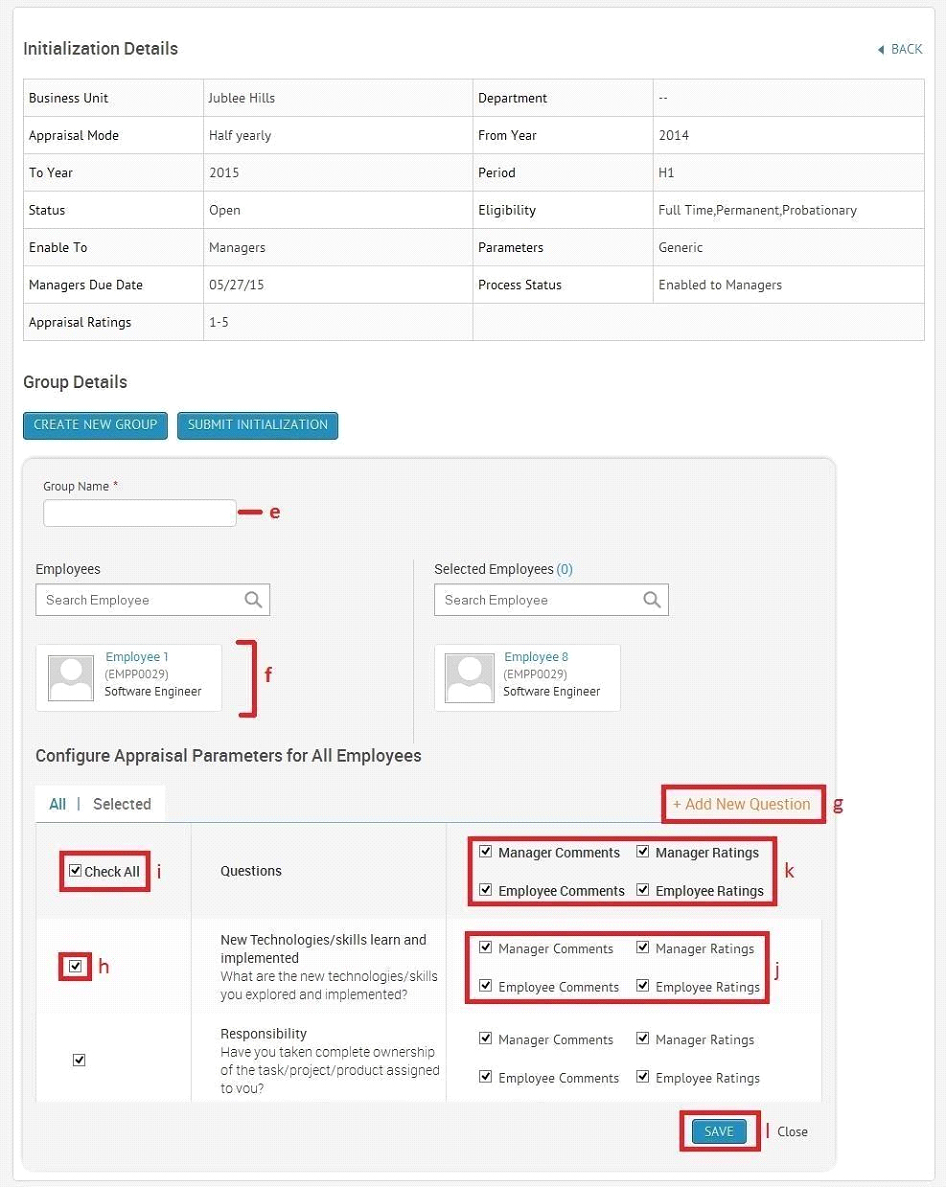Click 'Responsibility' question title
Screen dimensions: 946x1187
pos(263,1034)
